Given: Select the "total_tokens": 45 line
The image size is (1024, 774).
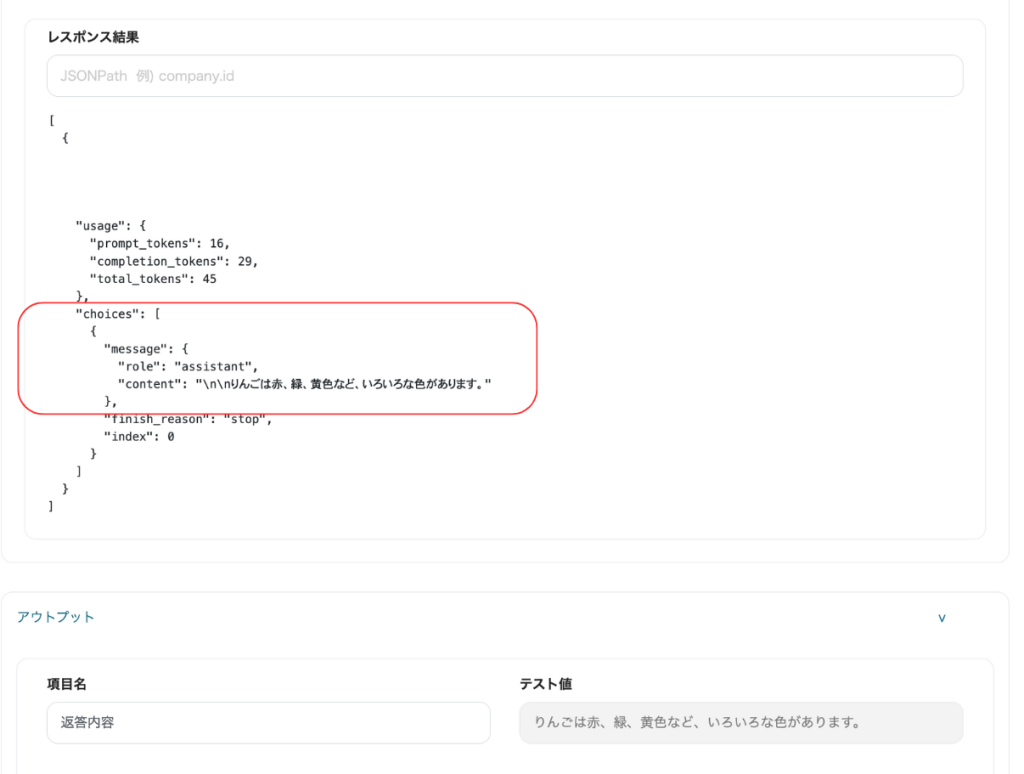Looking at the screenshot, I should tap(153, 279).
